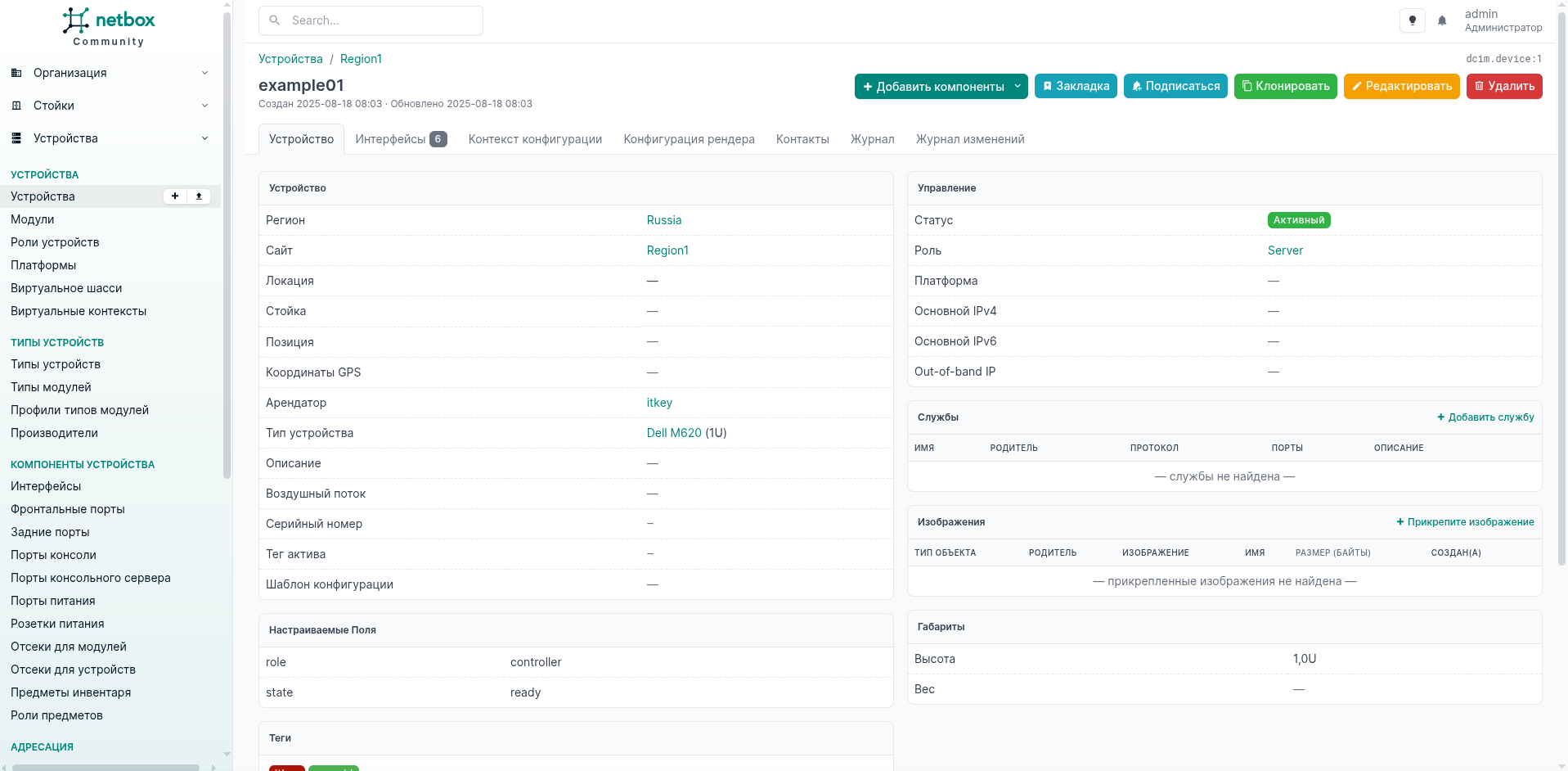1568x771 pixels.
Task: Click the import upload icon beside Устройства
Action: tap(199, 196)
